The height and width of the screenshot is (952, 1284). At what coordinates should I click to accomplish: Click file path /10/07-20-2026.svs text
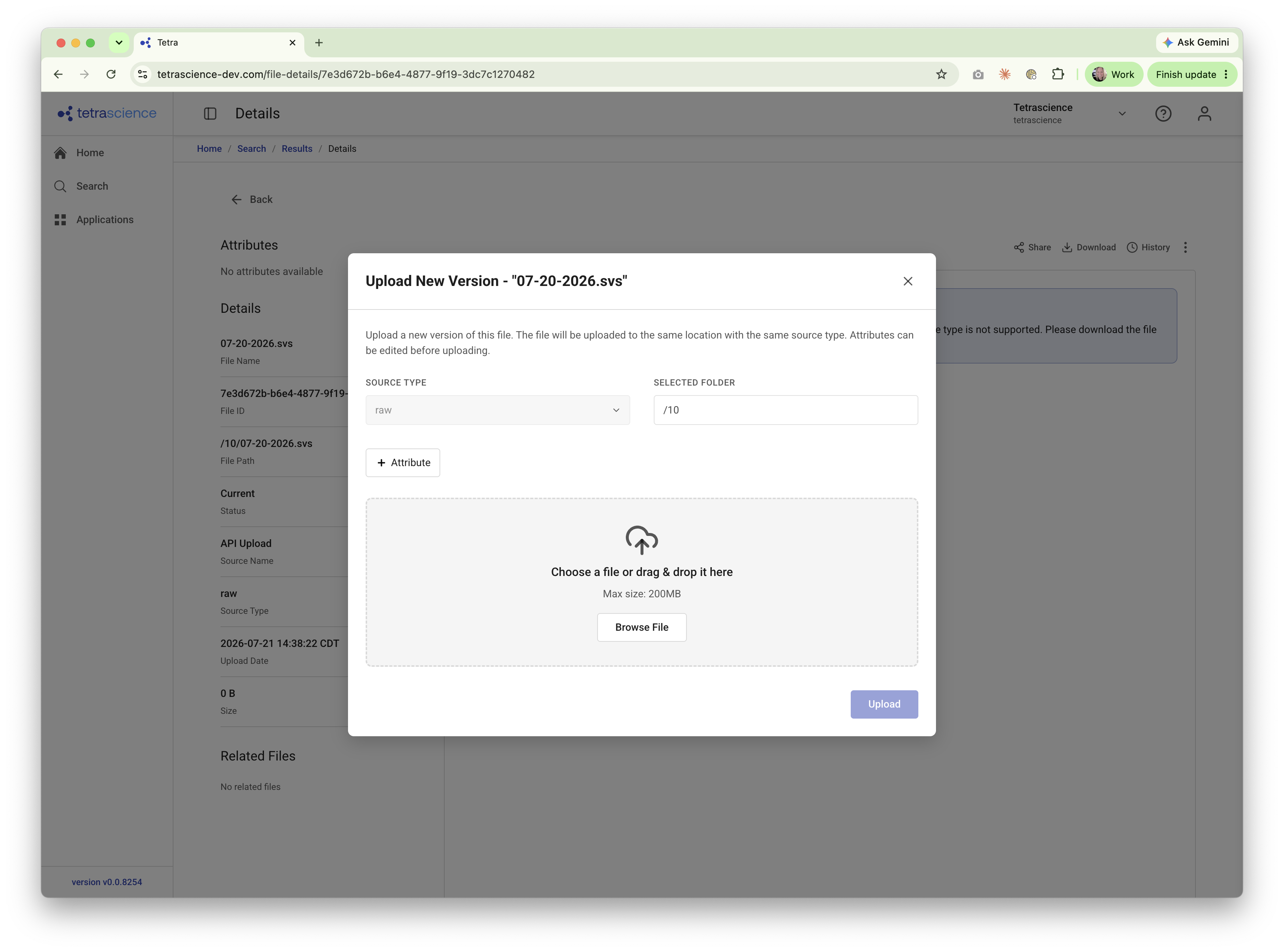coord(266,443)
